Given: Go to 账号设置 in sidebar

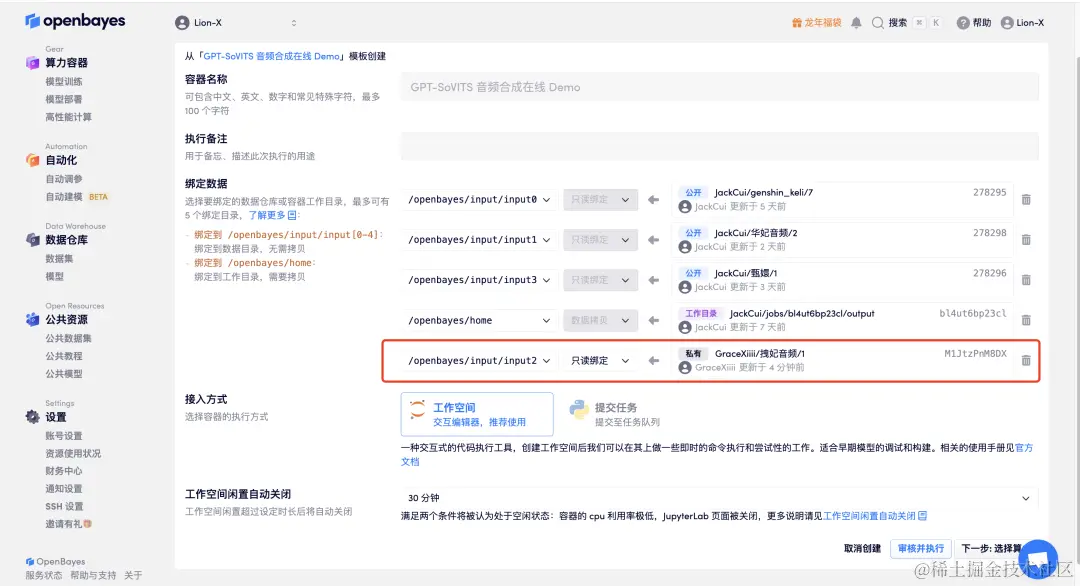Looking at the screenshot, I should click(x=63, y=436).
